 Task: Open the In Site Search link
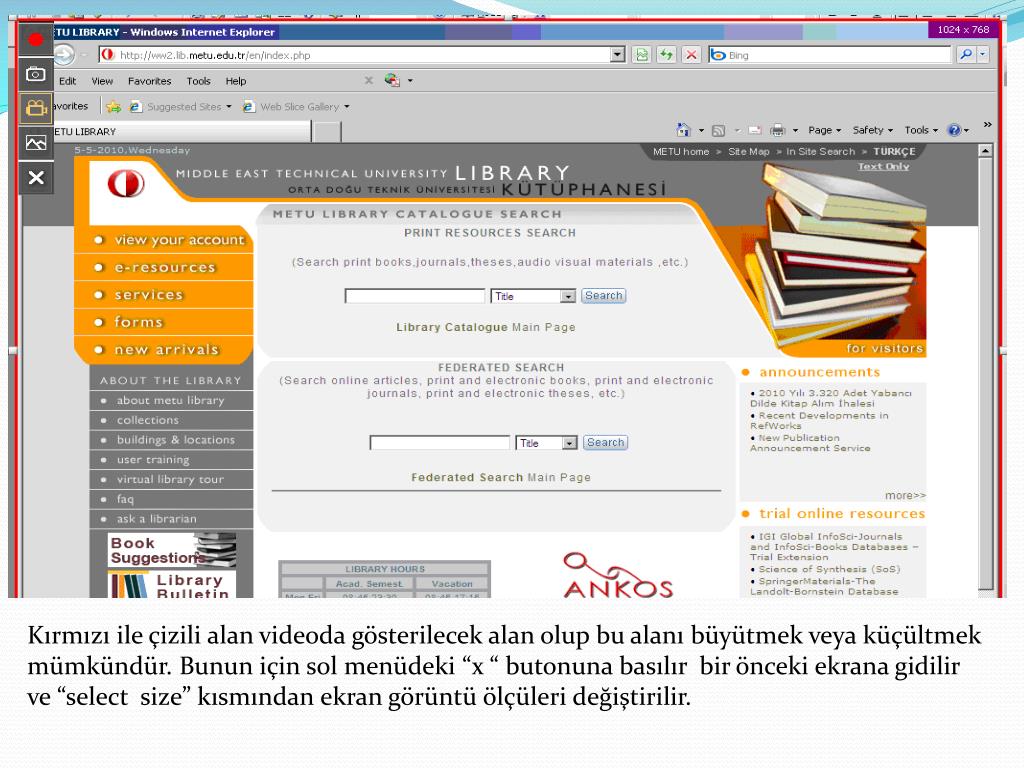820,152
